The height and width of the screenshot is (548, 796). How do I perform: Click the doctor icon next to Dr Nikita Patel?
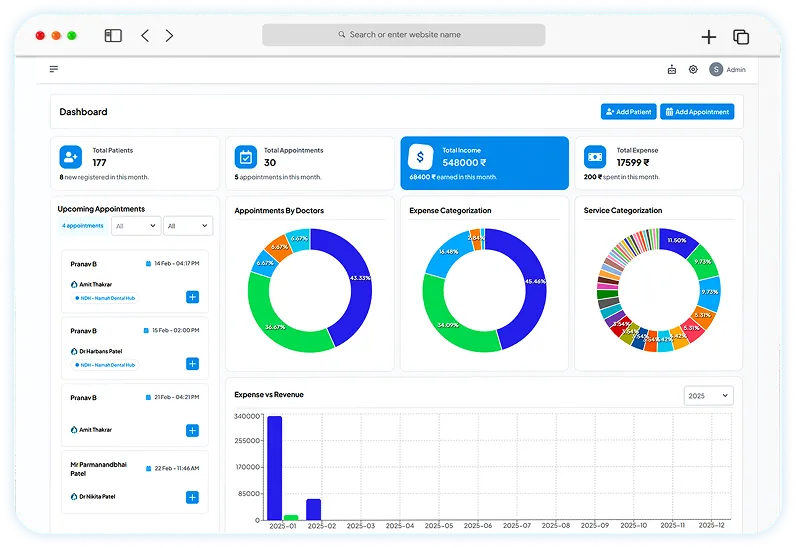click(x=74, y=496)
